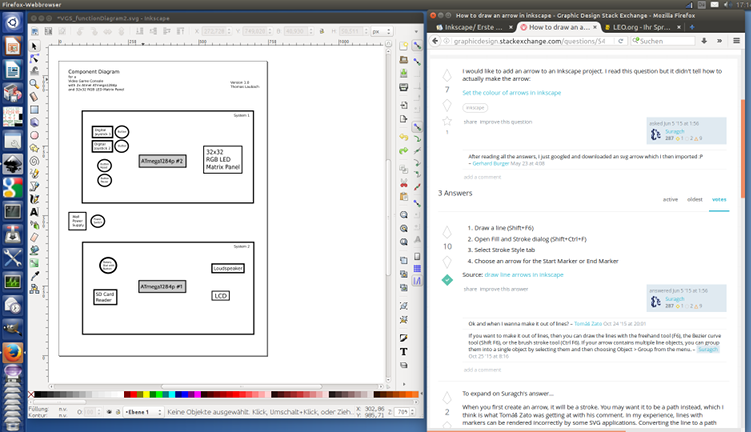Upvote the question with 7 votes
751x432 pixels.
447,75
